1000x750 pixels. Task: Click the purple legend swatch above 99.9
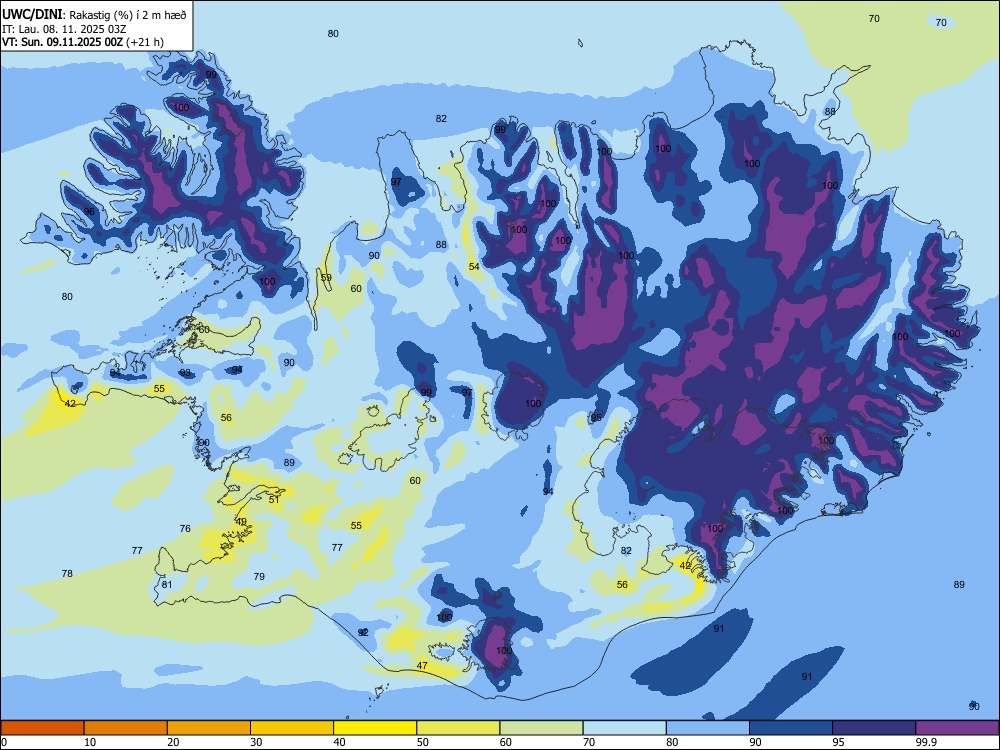point(957,728)
